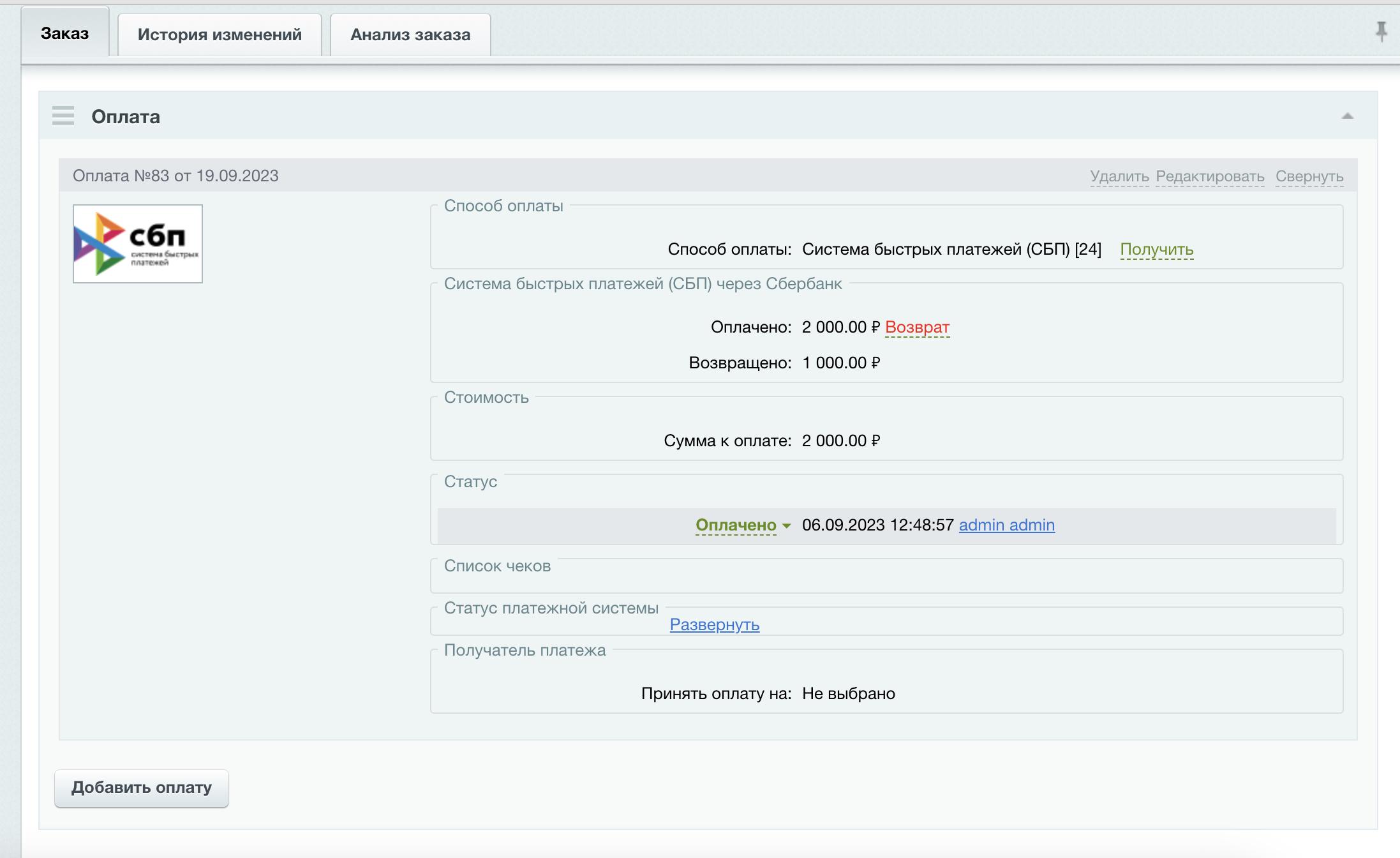Click the pin icon in the tab bar
The image size is (1400, 858).
pos(1381,31)
